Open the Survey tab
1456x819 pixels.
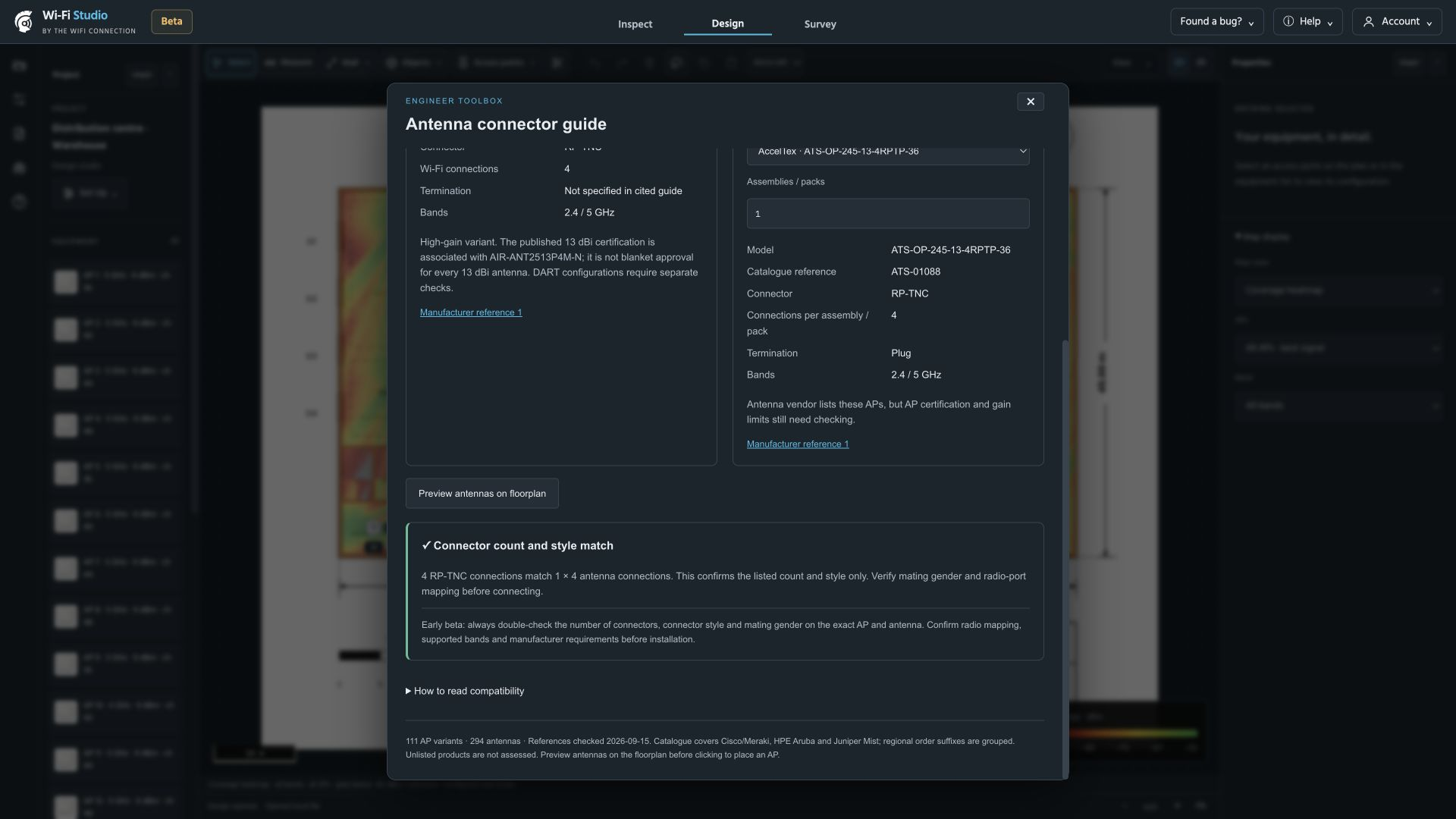click(820, 24)
